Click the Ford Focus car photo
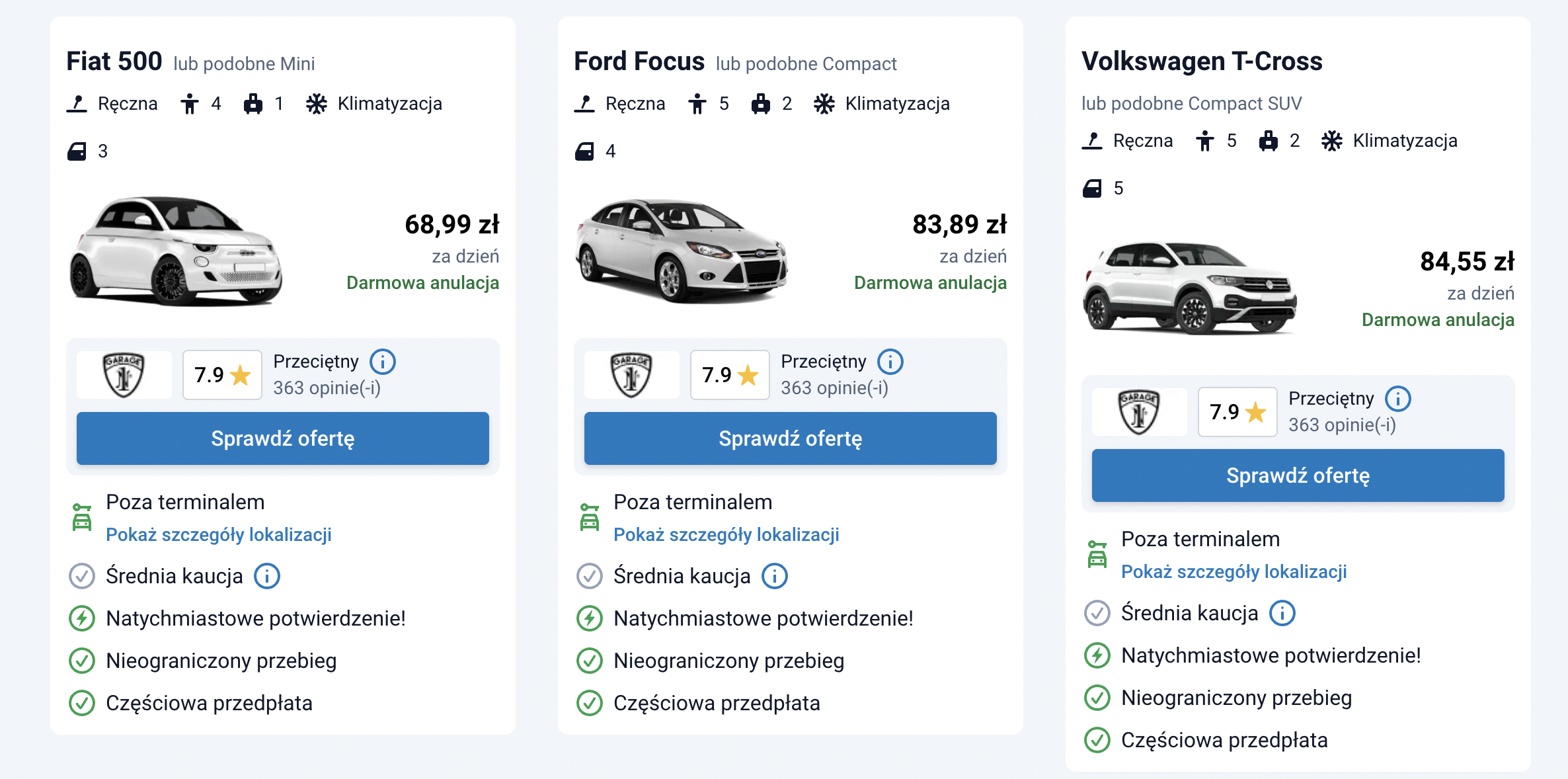This screenshot has height=779, width=1568. 682,251
